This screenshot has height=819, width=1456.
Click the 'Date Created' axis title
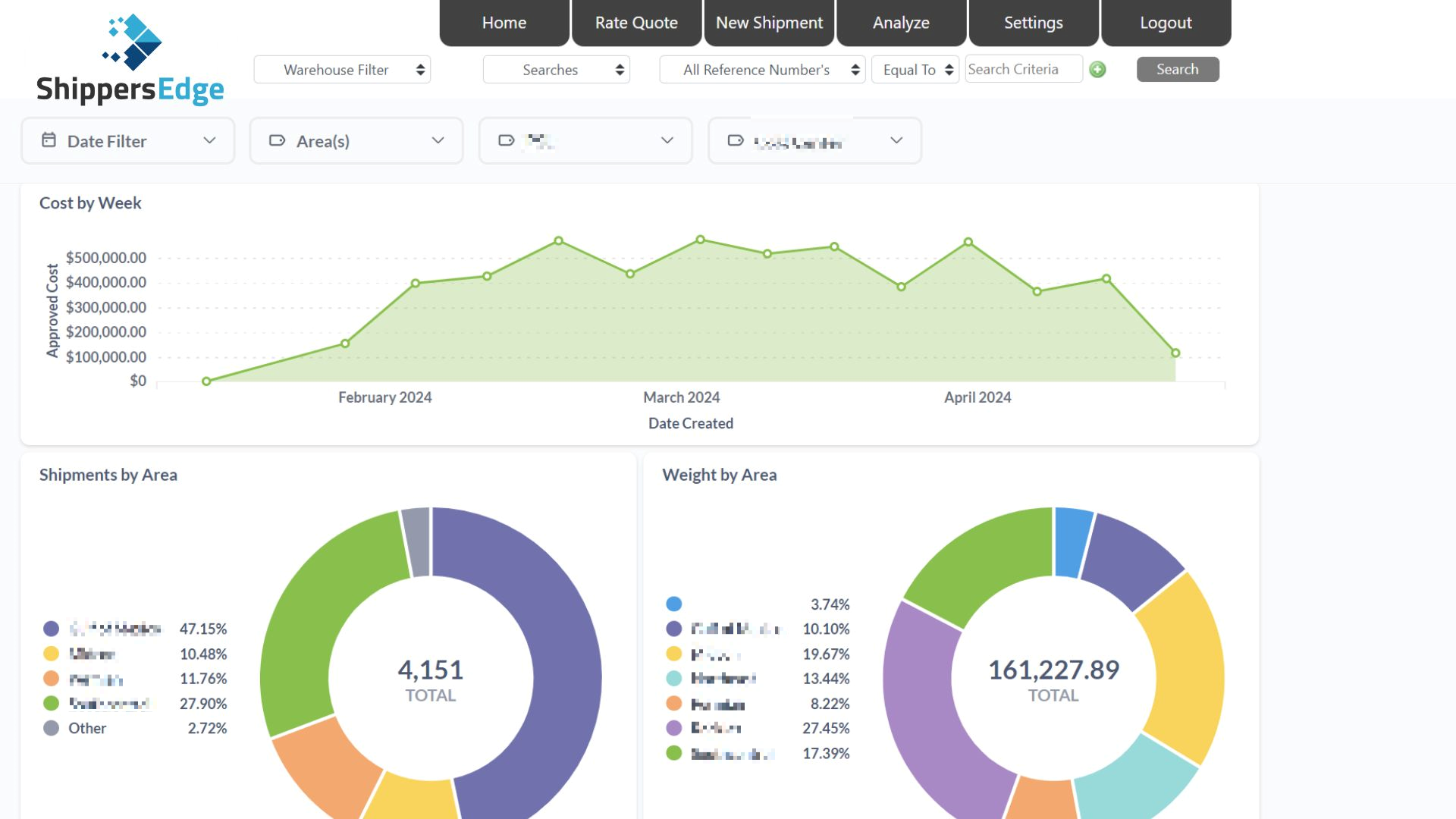click(690, 423)
